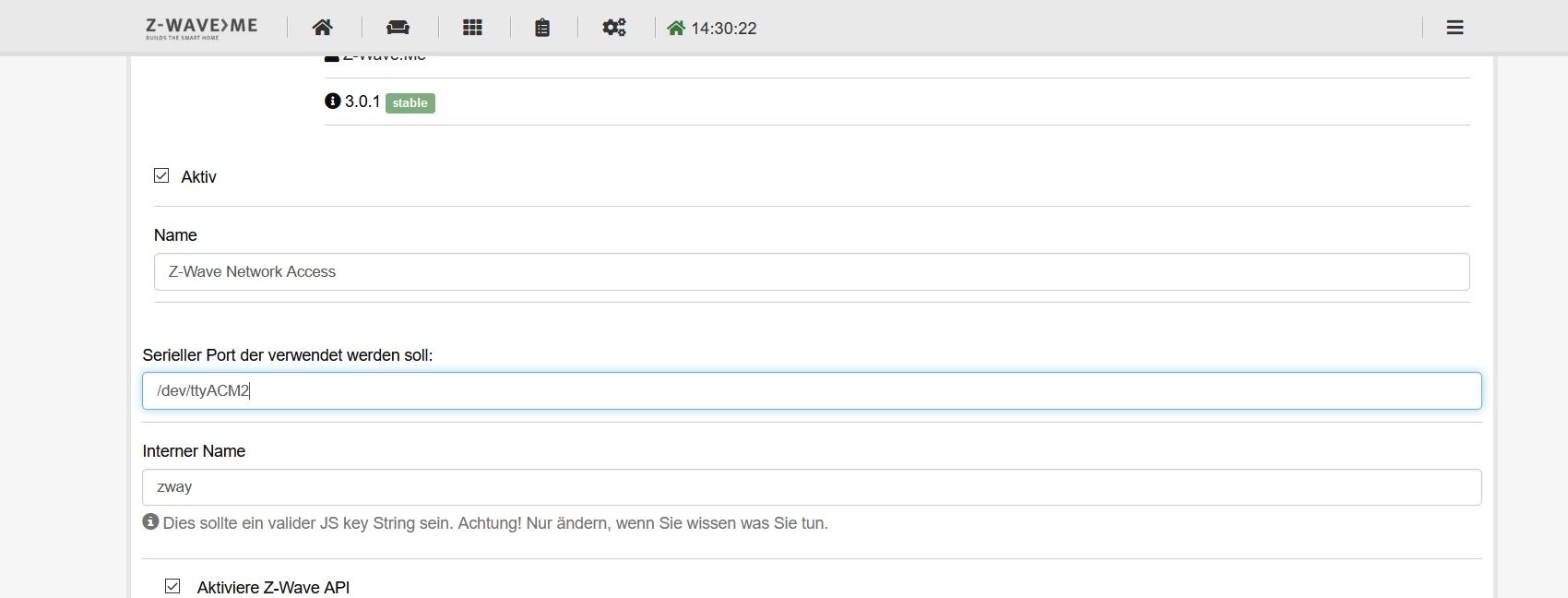Image resolution: width=1568 pixels, height=598 pixels.
Task: Open the Rooms couch icon
Action: [x=398, y=28]
